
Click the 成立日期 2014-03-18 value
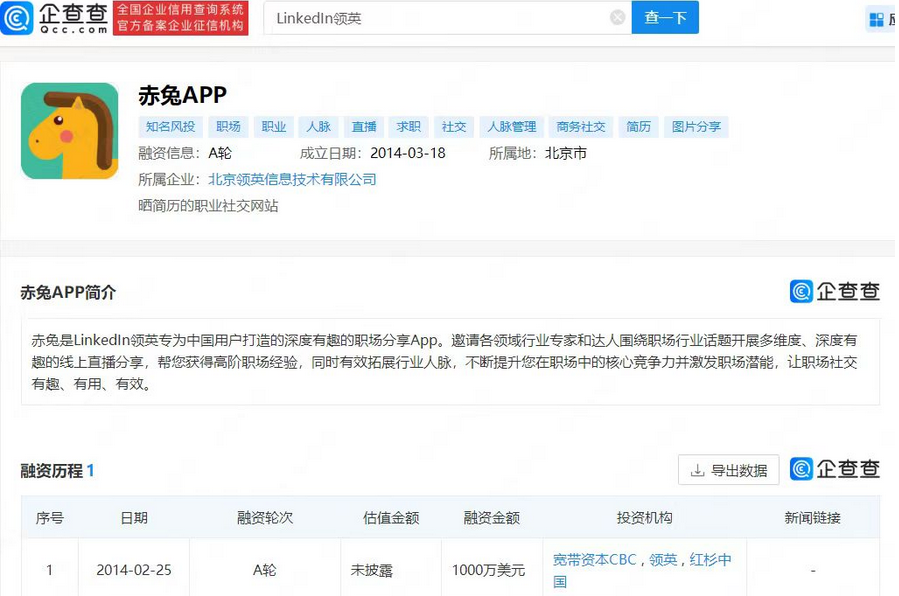click(408, 153)
